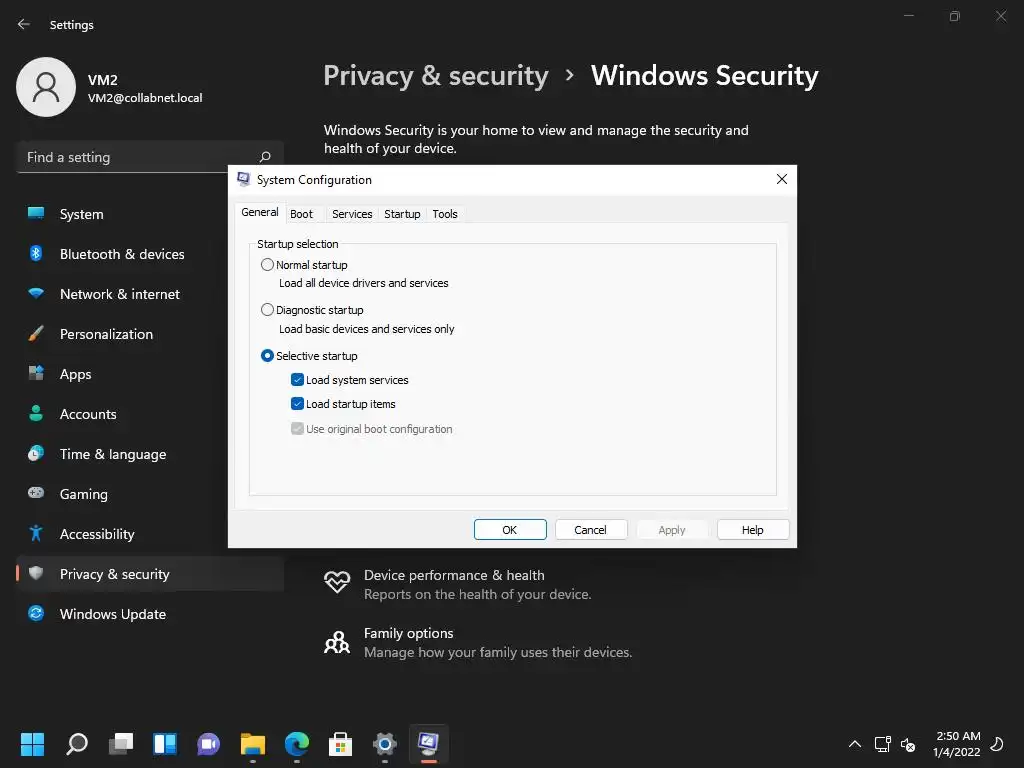
Task: Select the Normal startup option
Action: pos(267,264)
